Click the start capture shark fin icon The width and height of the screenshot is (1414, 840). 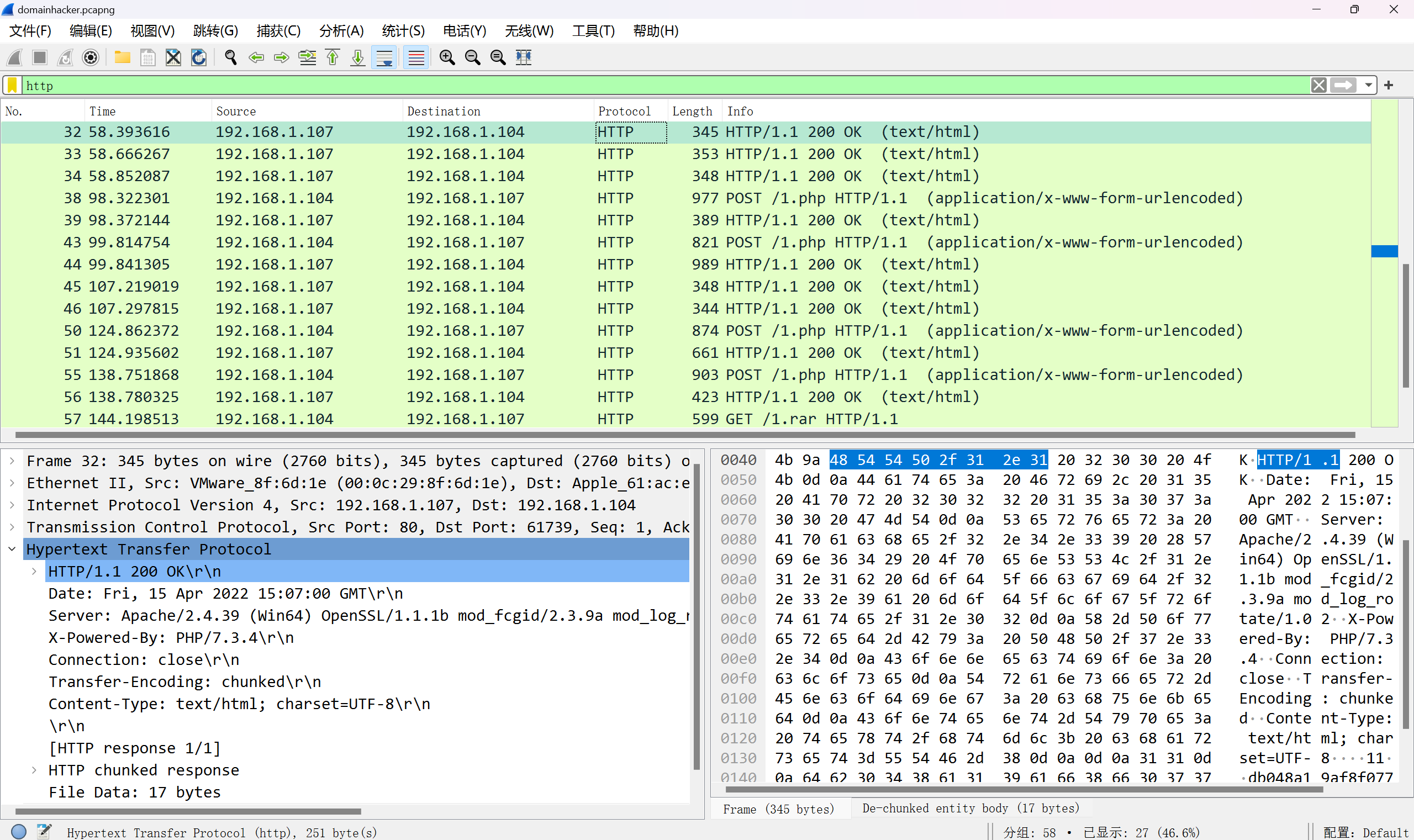(x=15, y=57)
